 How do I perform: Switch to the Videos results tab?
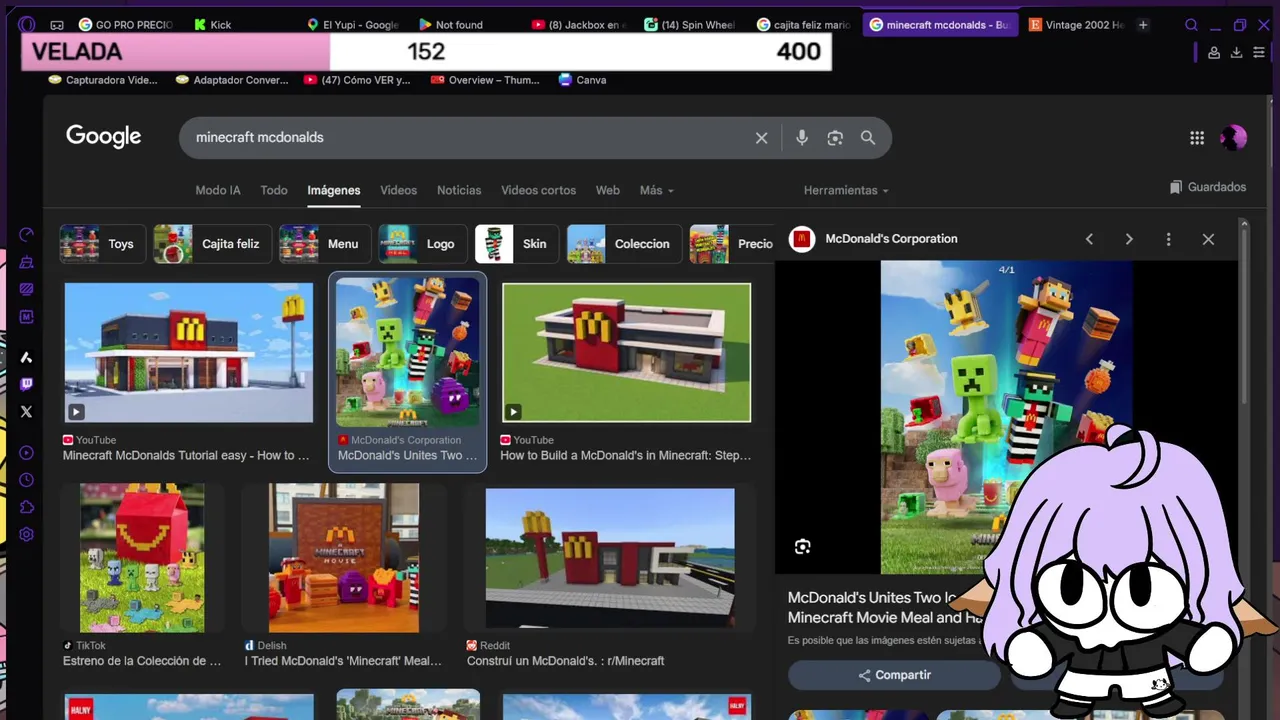tap(398, 190)
